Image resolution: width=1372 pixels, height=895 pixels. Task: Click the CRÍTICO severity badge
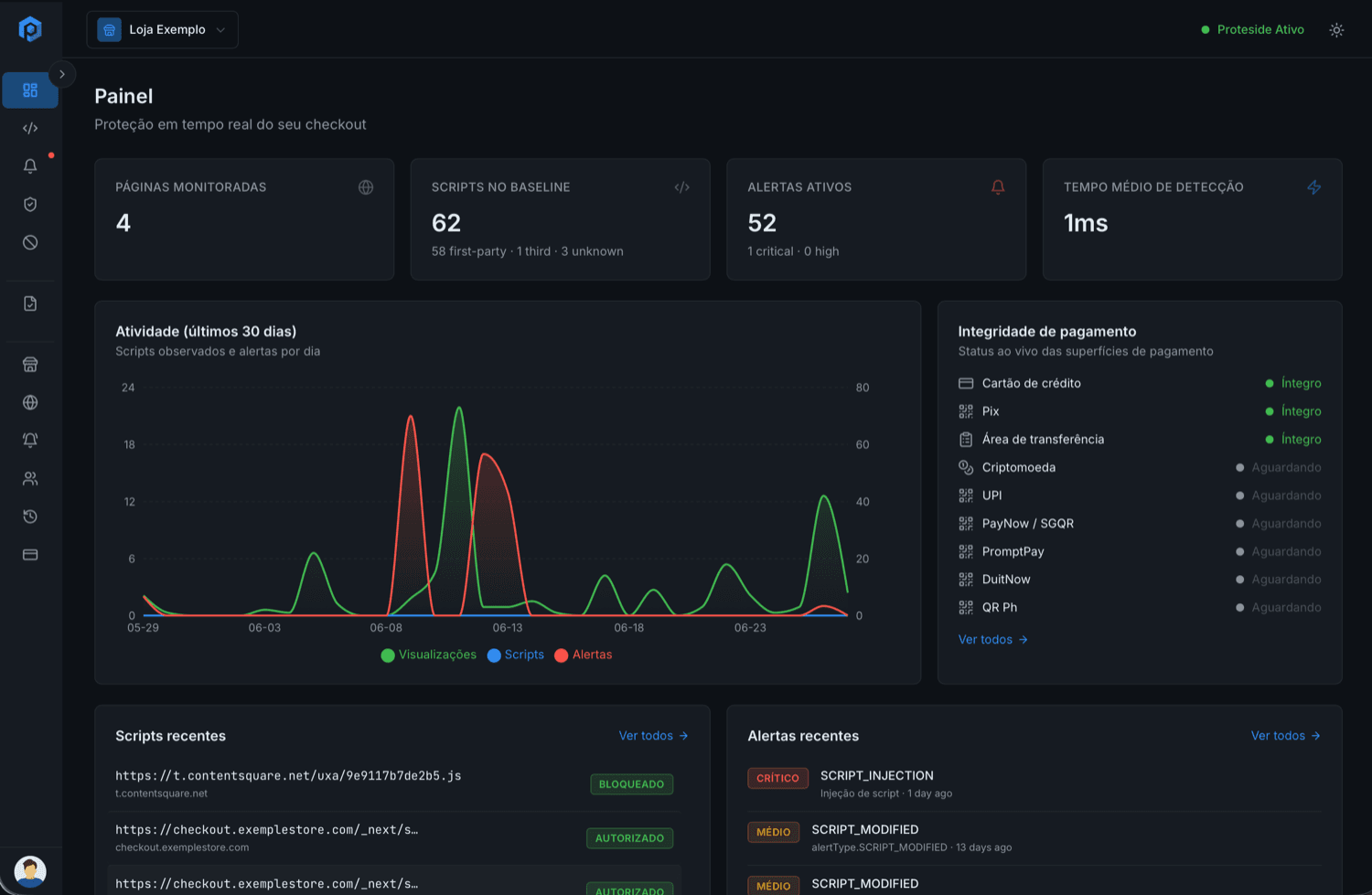(x=777, y=778)
